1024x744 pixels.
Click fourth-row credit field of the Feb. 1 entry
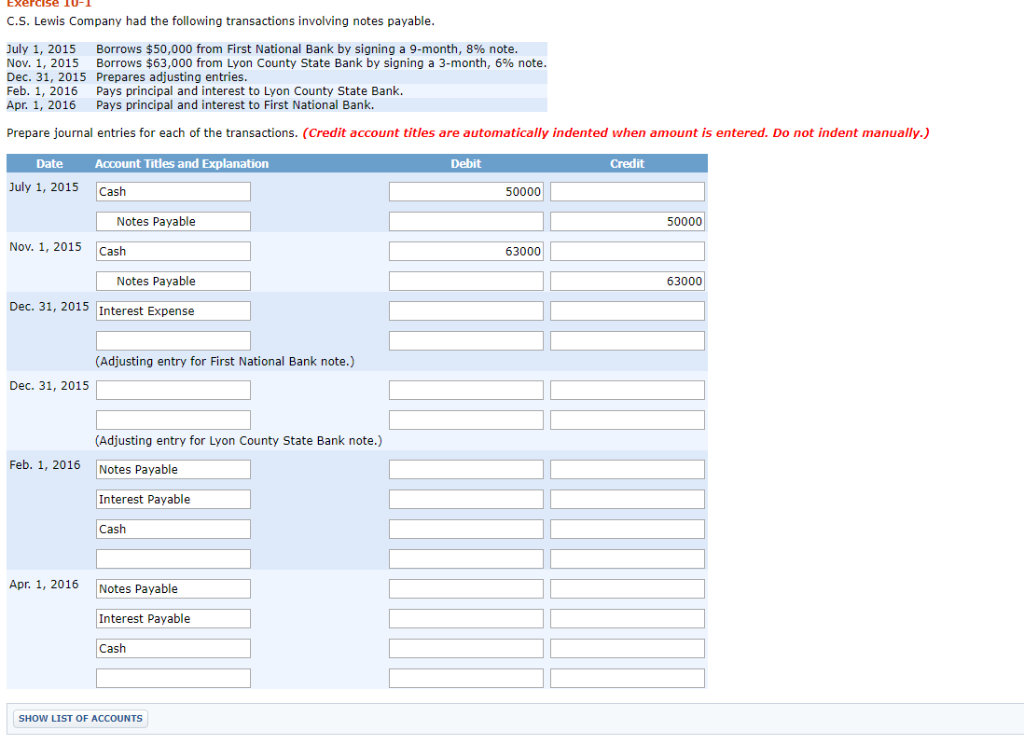628,559
